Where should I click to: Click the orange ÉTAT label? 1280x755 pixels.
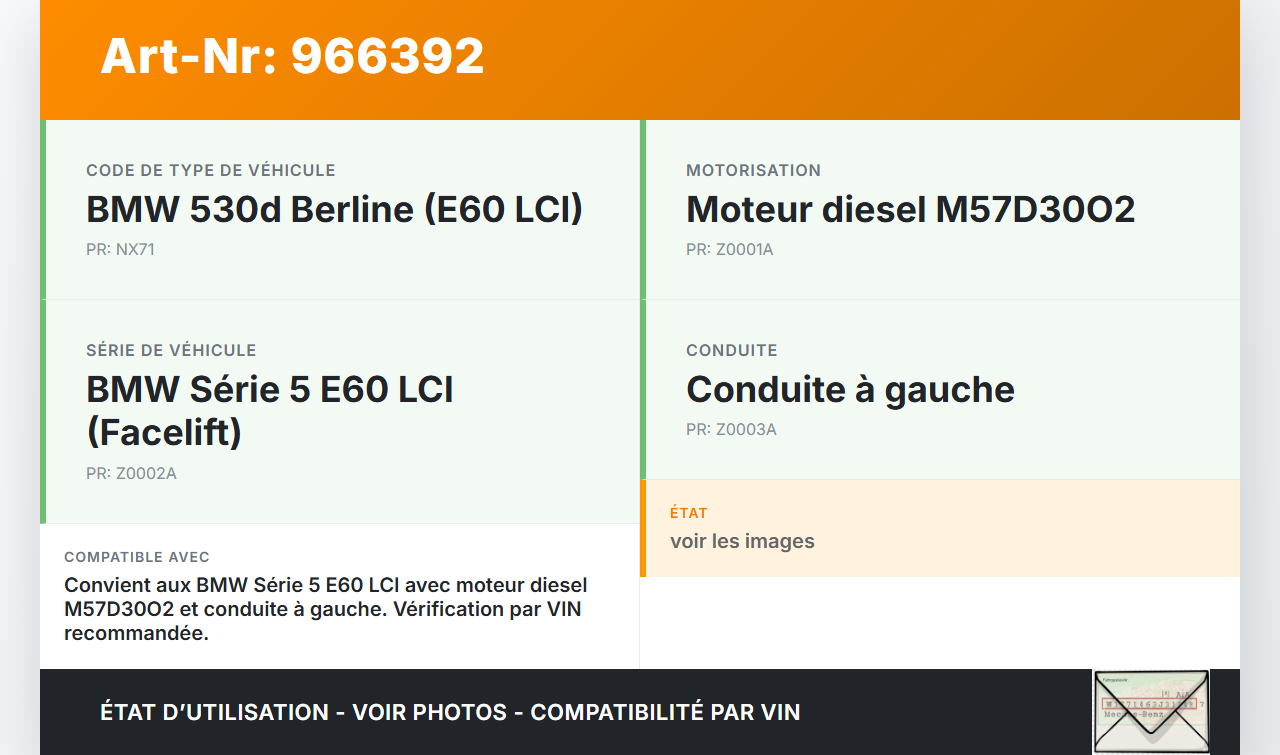click(689, 513)
